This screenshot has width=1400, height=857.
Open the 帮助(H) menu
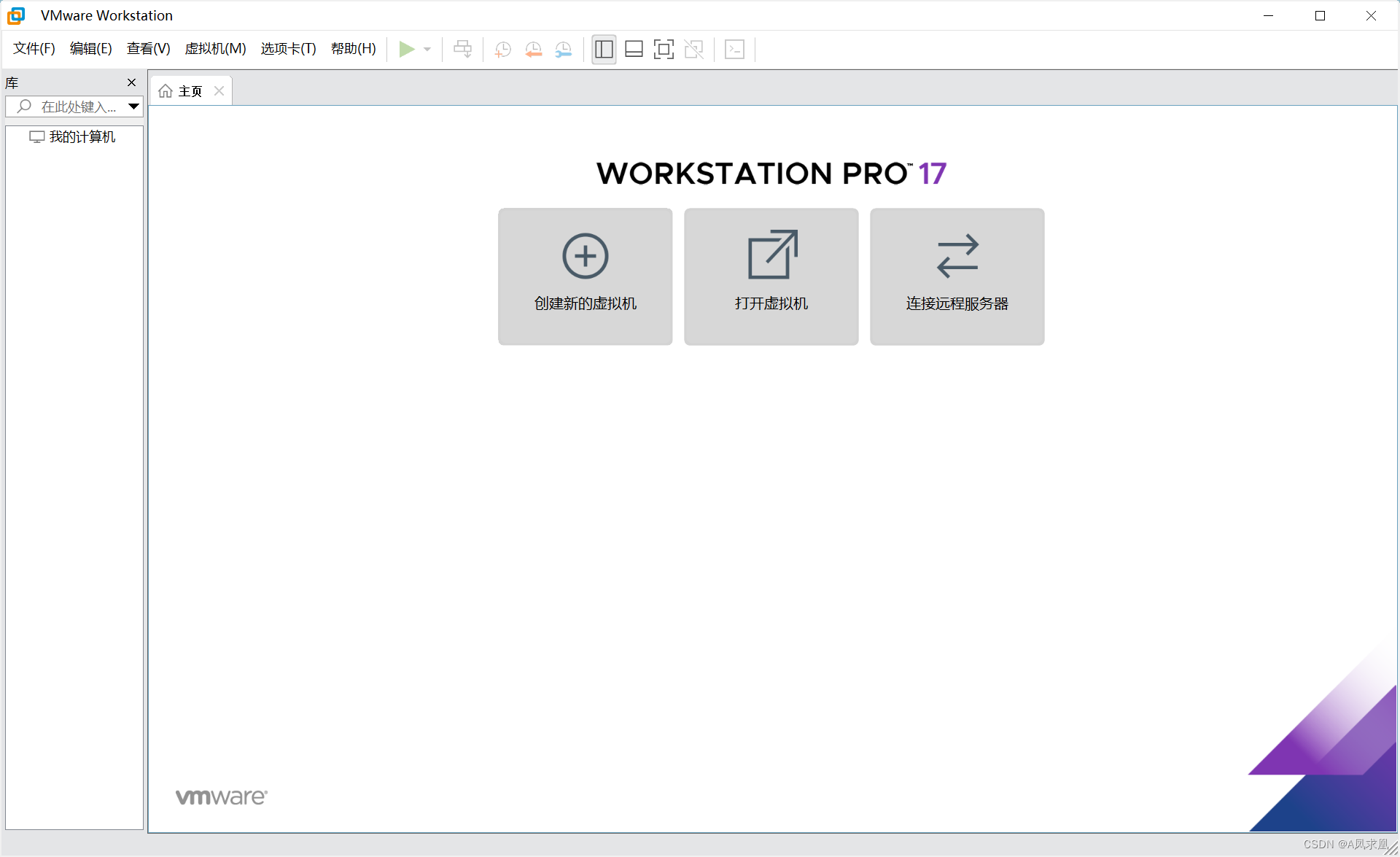353,49
